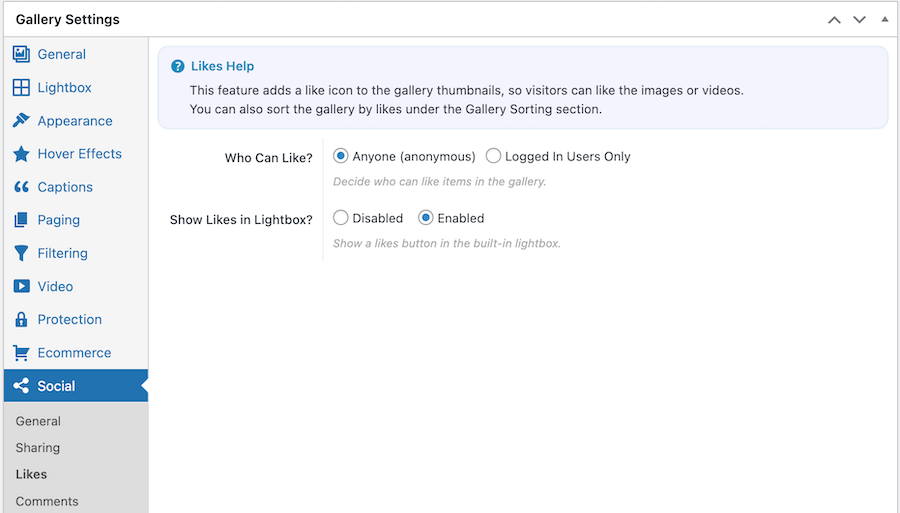Screen dimensions: 900x513
Task: Click 'Show a likes button' description
Action: point(447,243)
